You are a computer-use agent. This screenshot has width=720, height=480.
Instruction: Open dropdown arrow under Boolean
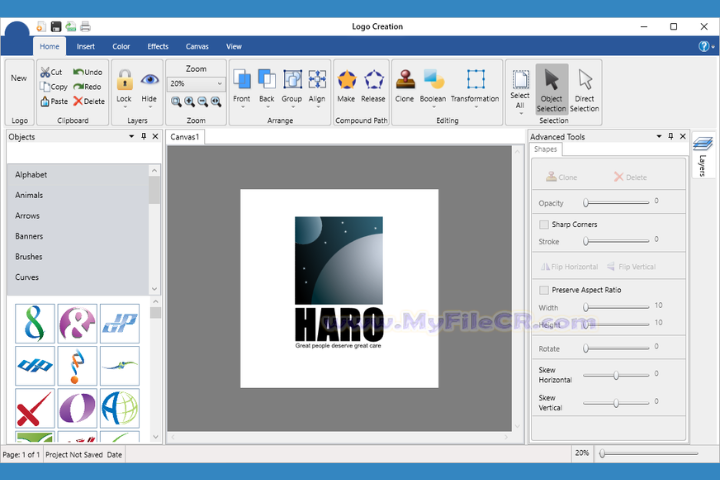pos(433,107)
